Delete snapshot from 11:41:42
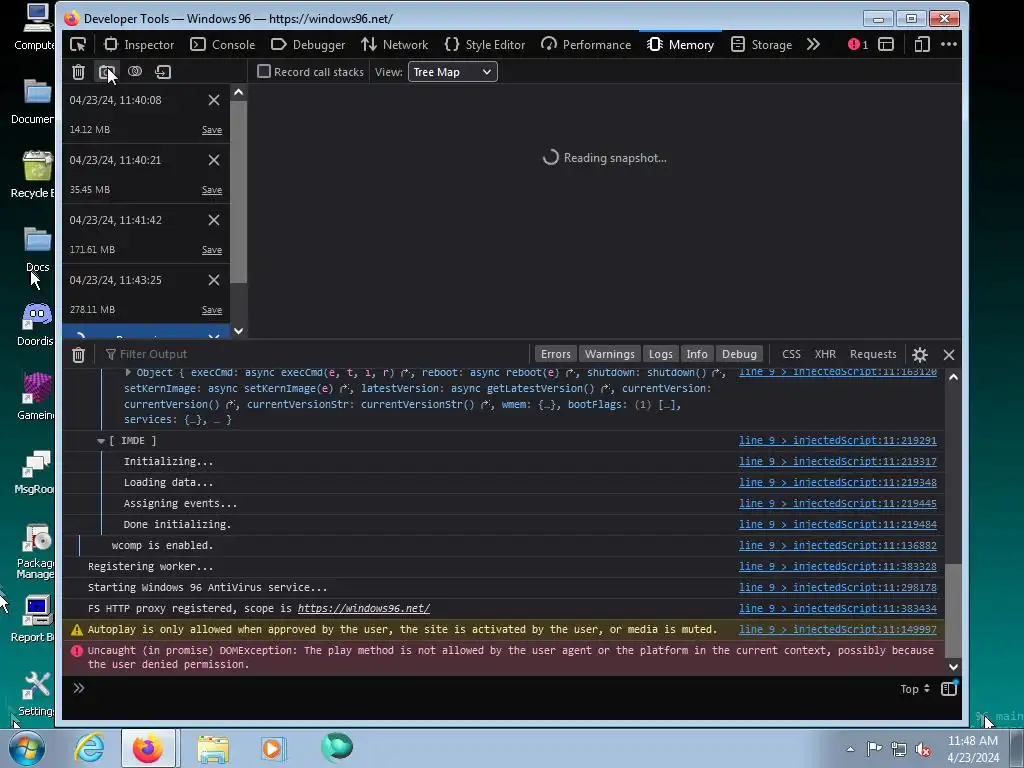Screen dimensions: 1024x768 click(x=214, y=220)
